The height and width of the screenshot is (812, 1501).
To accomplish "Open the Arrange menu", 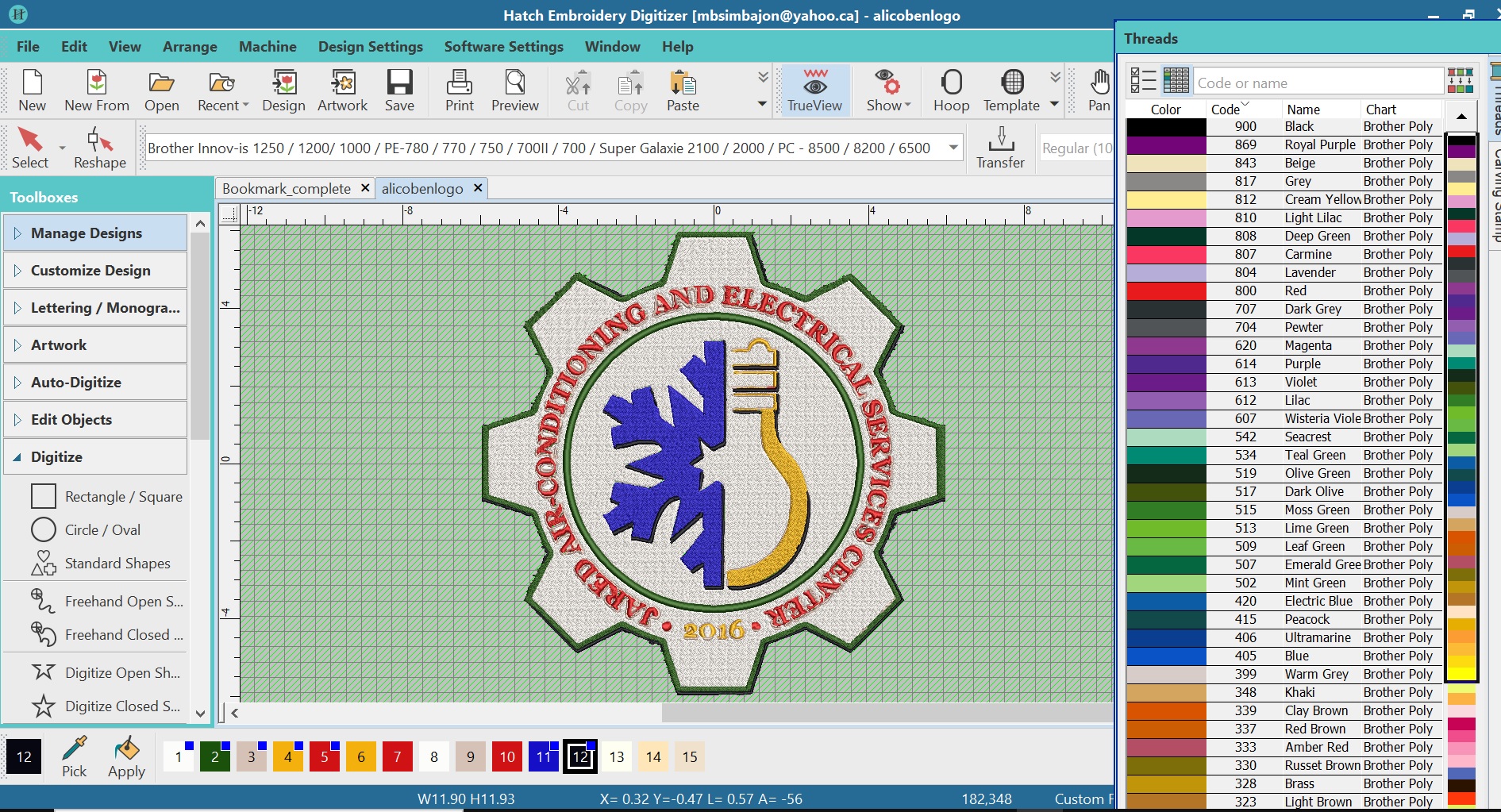I will 190,47.
